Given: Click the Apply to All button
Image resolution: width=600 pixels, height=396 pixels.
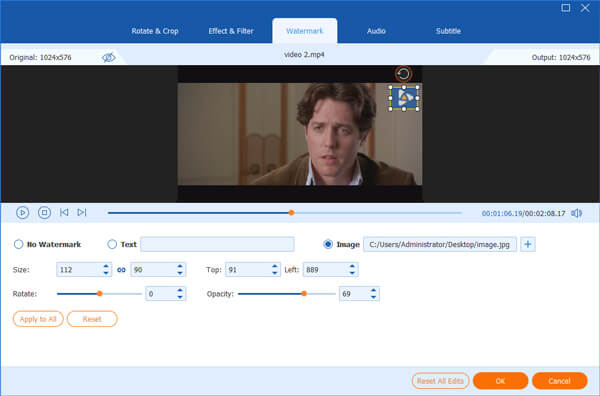Looking at the screenshot, I should coord(38,319).
